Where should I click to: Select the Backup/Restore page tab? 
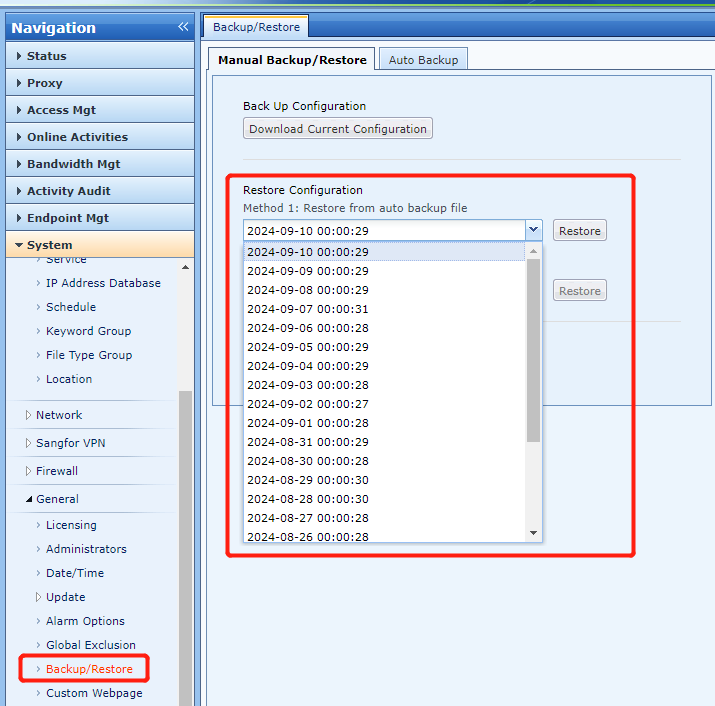tap(256, 26)
